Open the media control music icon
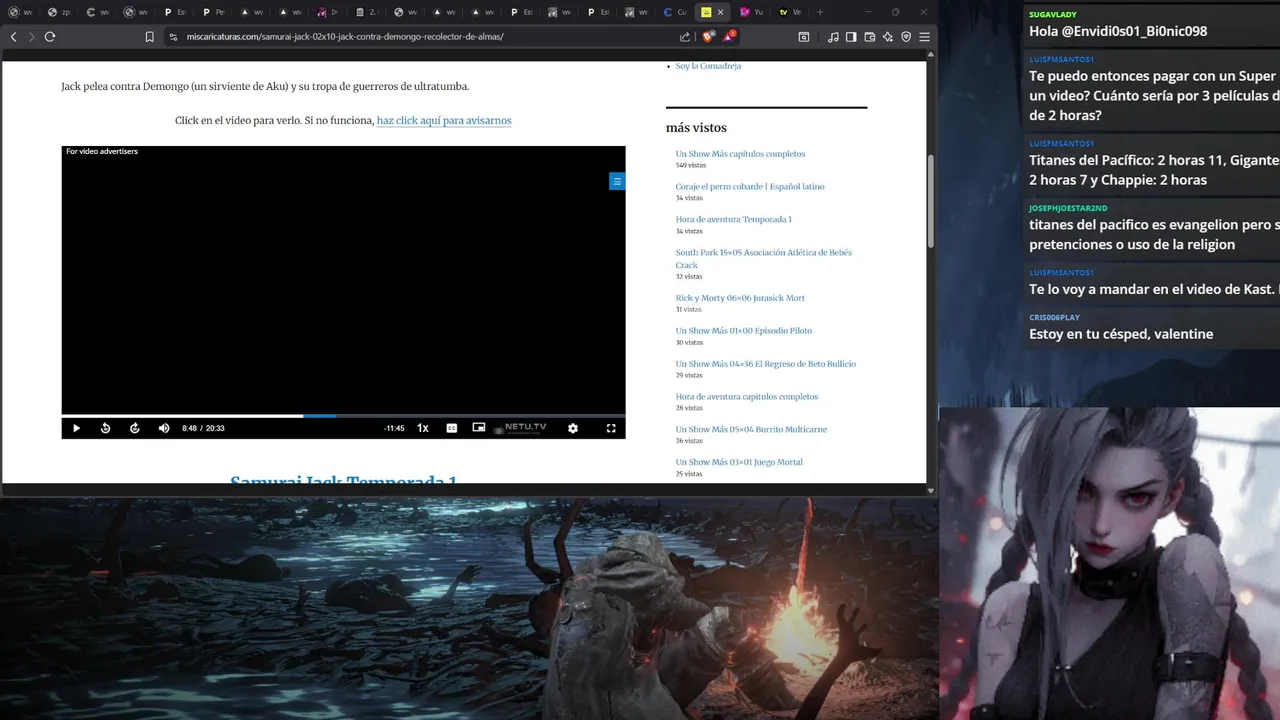The height and width of the screenshot is (720, 1280). 833,37
